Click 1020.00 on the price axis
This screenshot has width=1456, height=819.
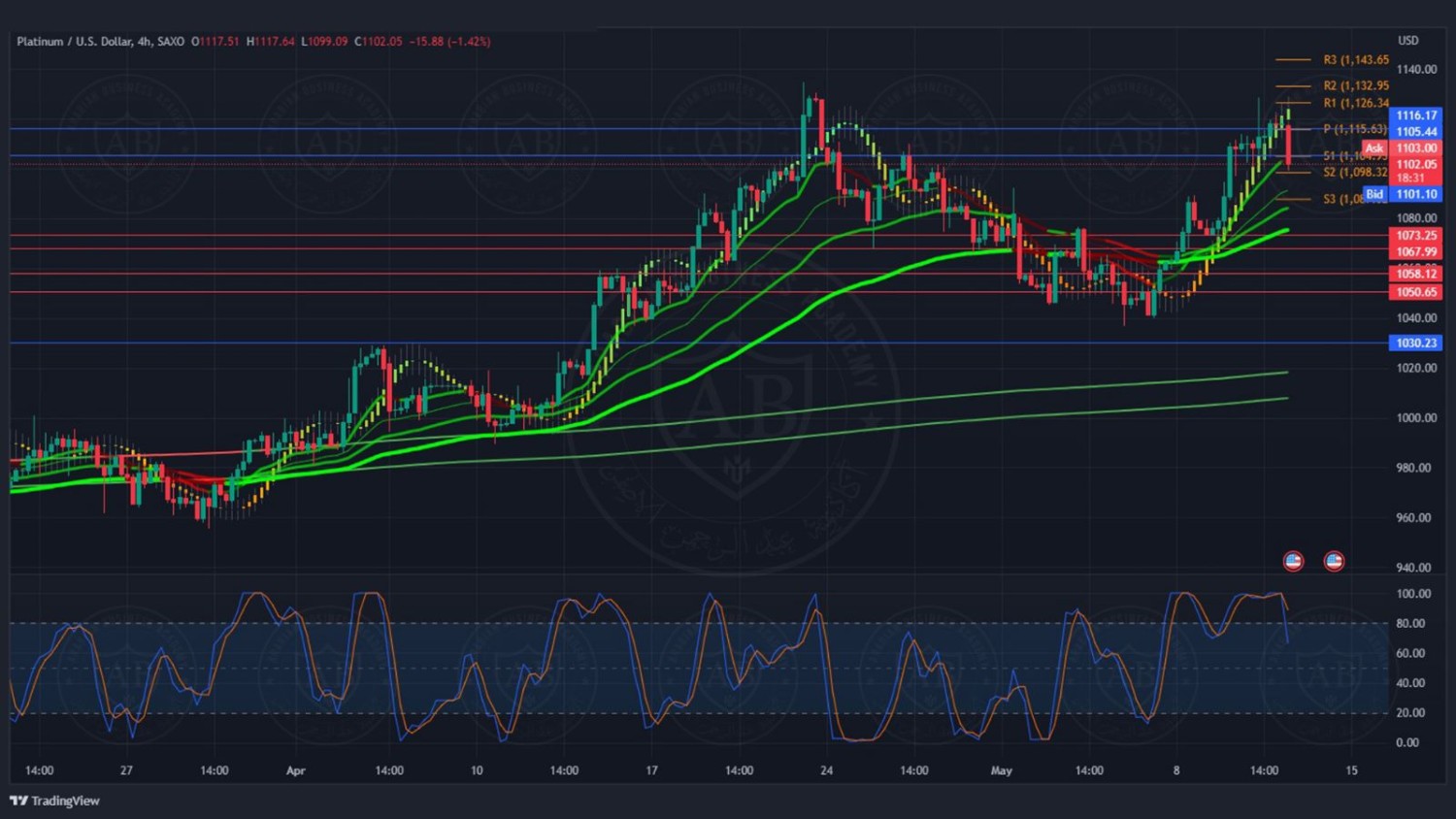(x=1416, y=368)
